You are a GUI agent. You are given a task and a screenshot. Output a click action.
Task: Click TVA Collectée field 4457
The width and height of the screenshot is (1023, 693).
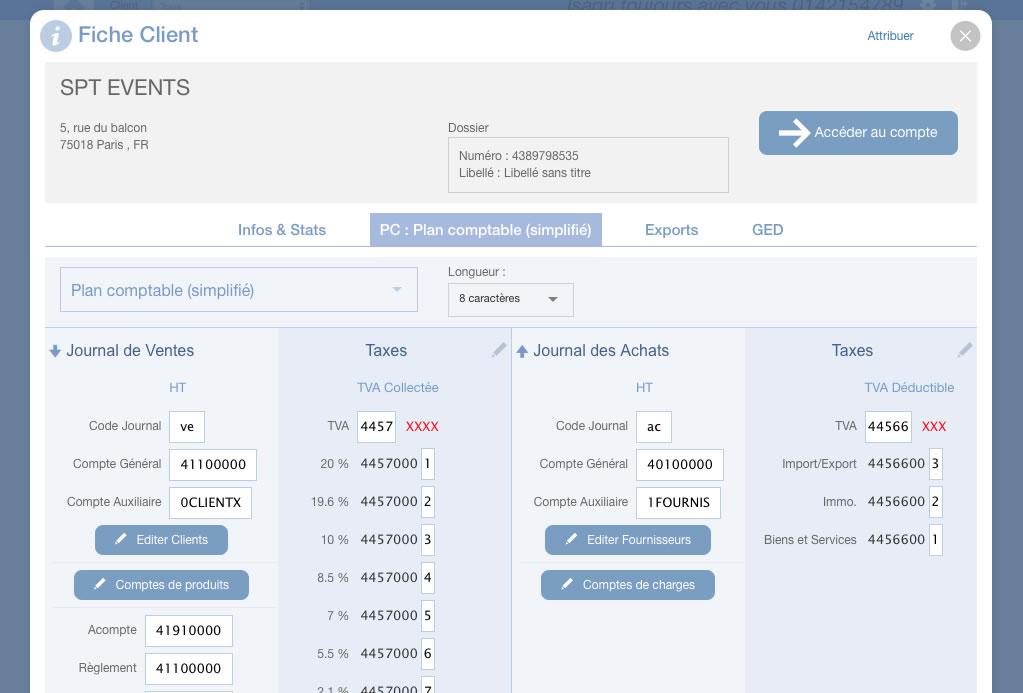(376, 427)
